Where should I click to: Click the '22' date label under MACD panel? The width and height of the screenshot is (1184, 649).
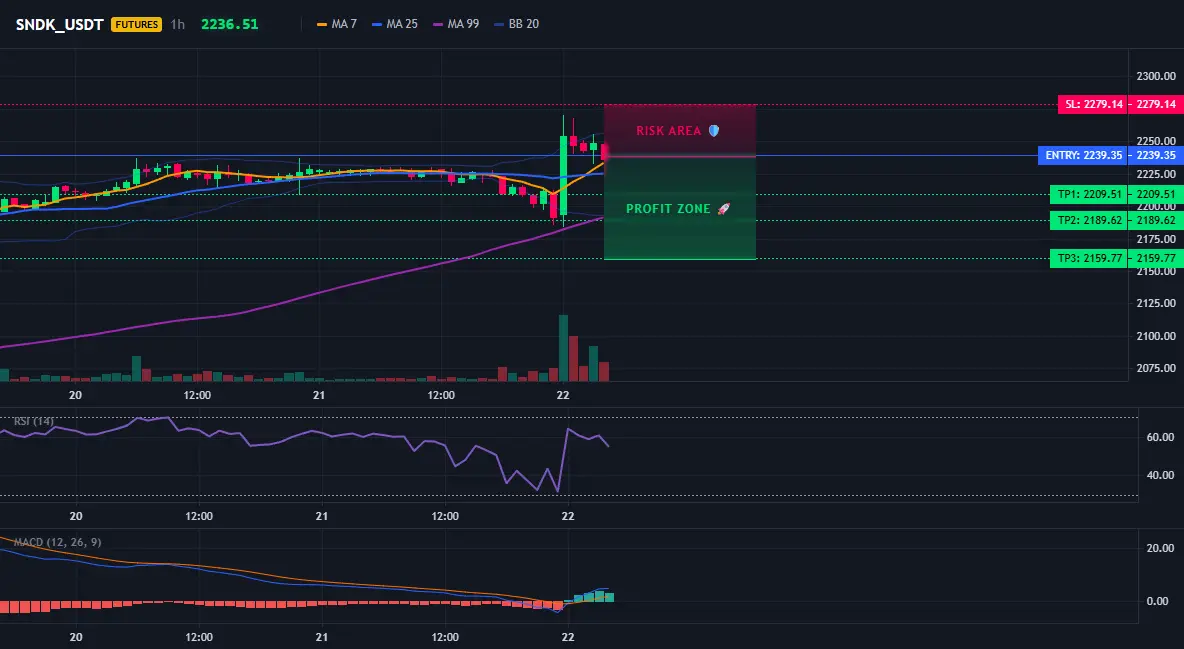pos(568,637)
